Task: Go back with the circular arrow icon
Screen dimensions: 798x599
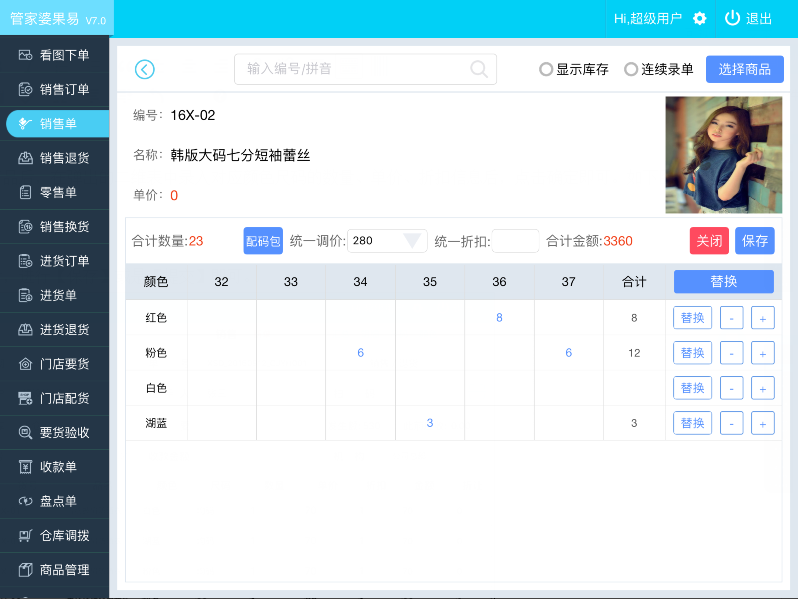Action: [145, 69]
